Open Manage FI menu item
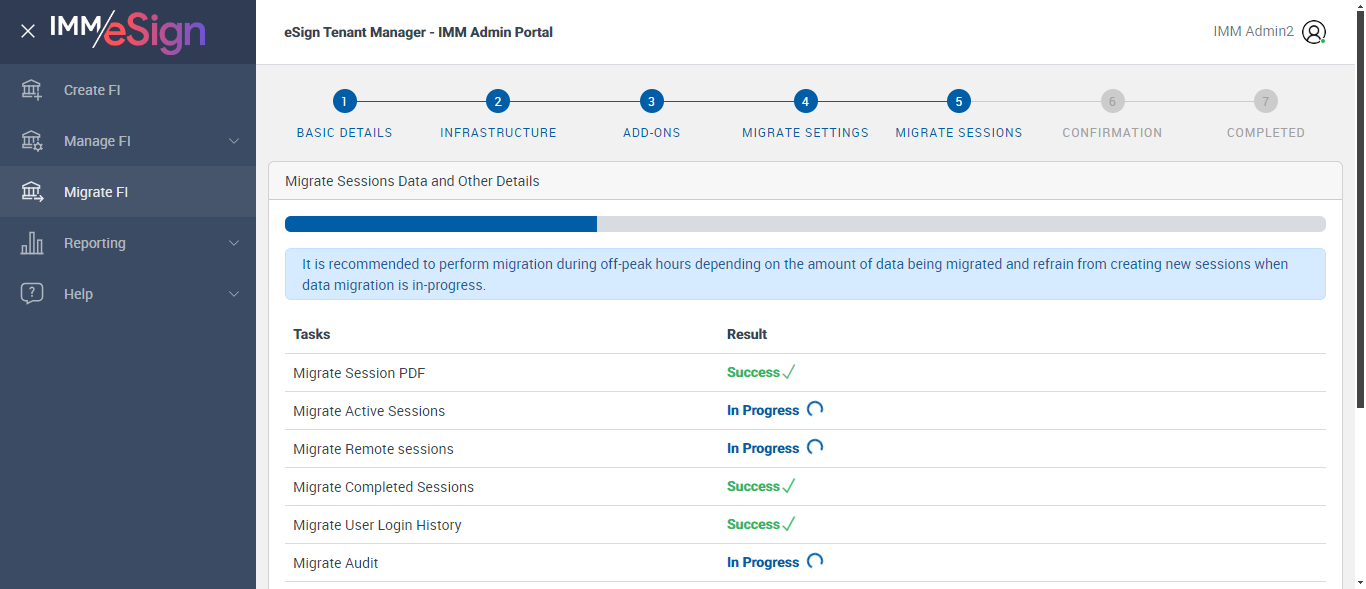This screenshot has width=1366, height=589. (128, 141)
